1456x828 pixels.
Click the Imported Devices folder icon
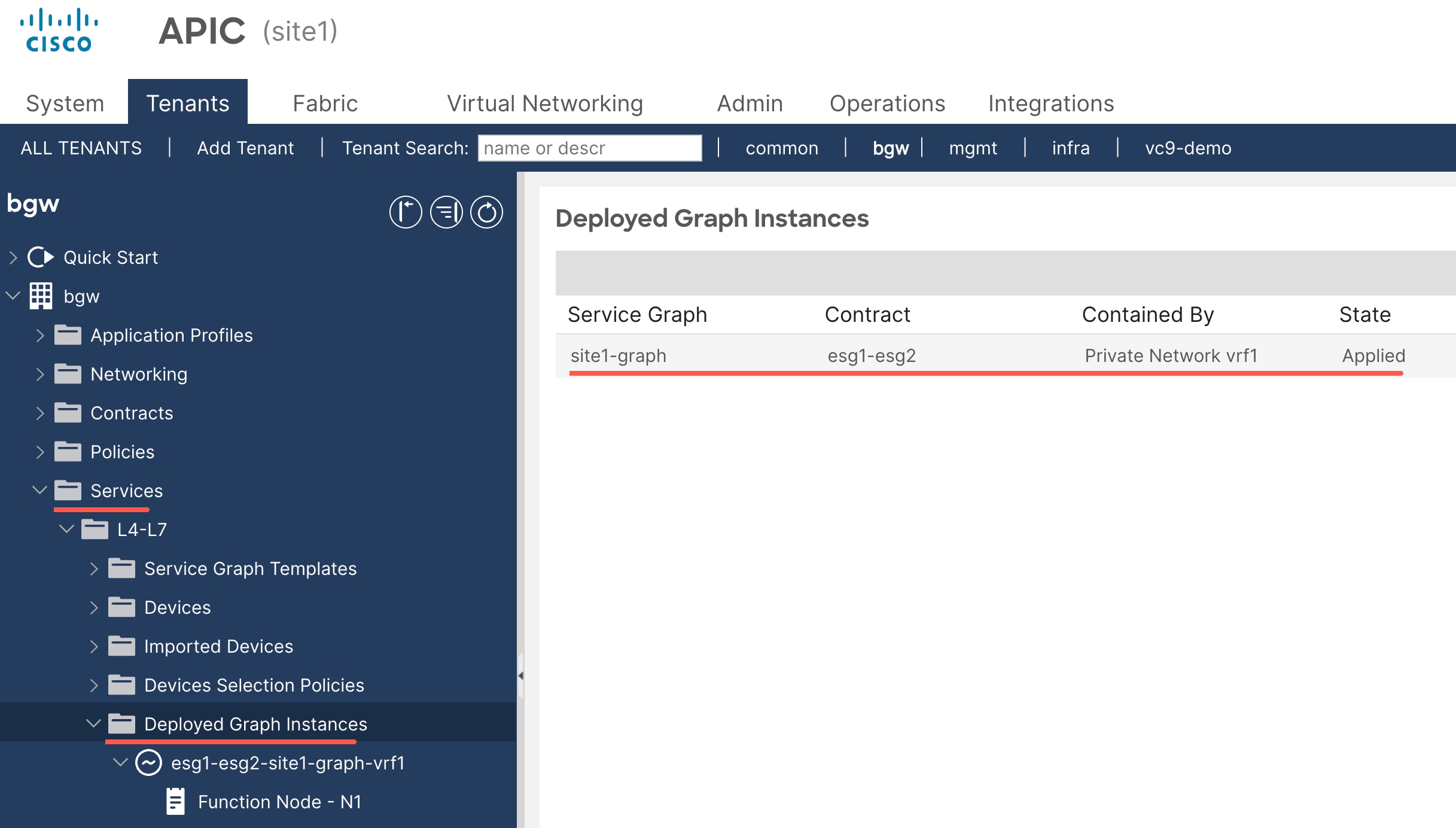pyautogui.click(x=121, y=646)
